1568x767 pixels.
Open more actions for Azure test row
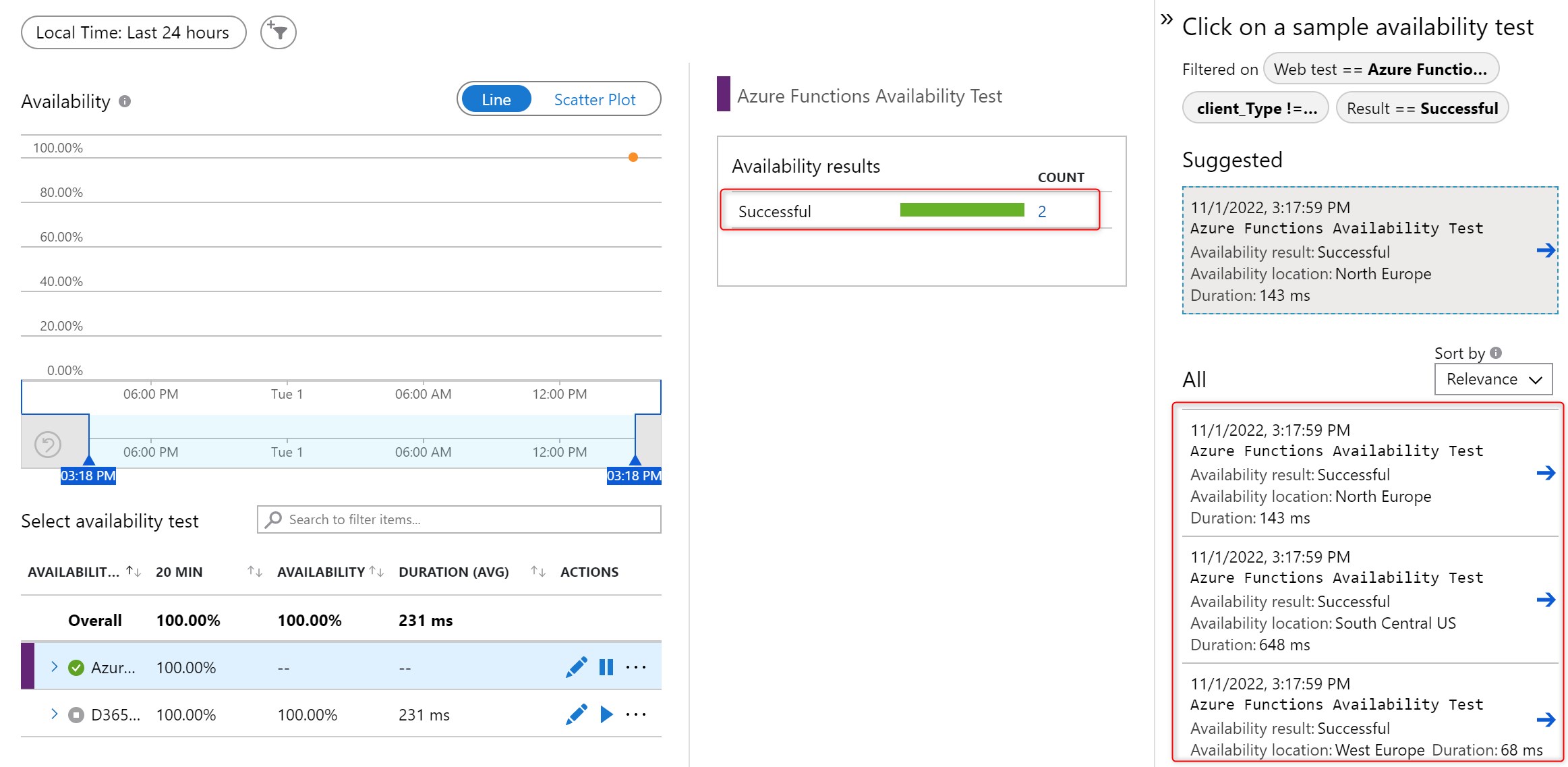[x=636, y=667]
